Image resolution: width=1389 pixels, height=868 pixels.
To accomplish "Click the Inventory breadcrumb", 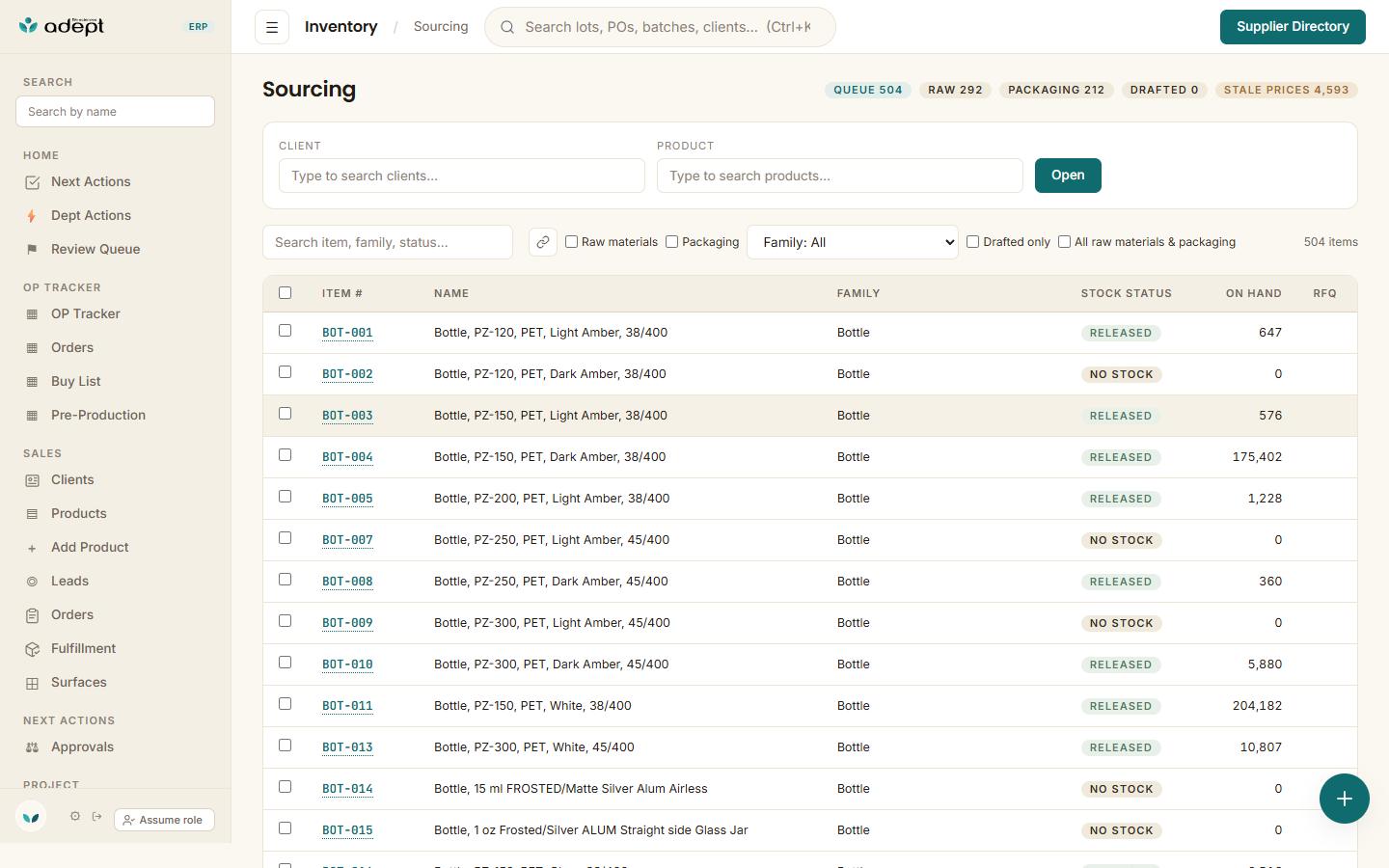I will click(341, 27).
